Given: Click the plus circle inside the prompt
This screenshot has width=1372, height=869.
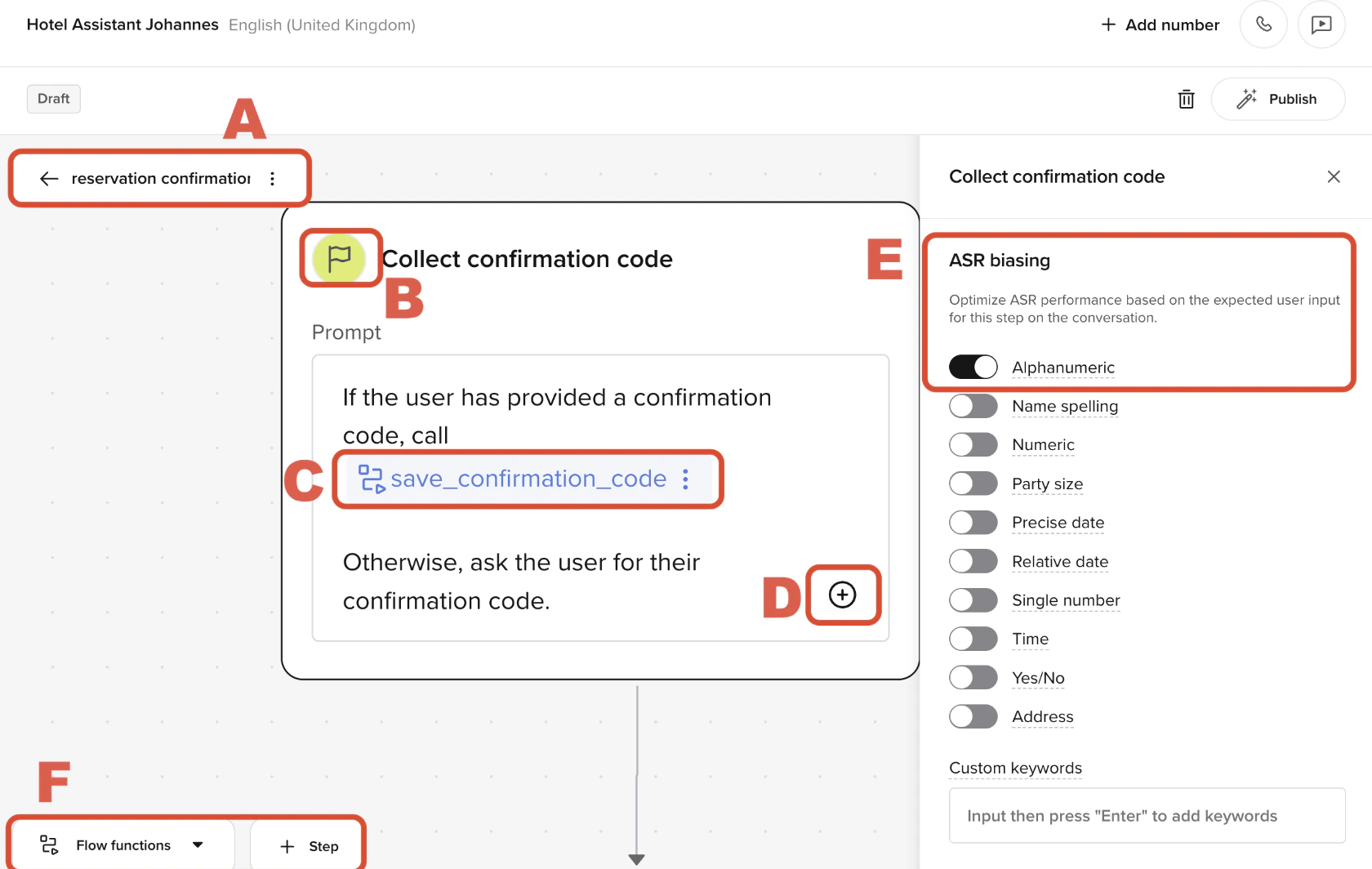Looking at the screenshot, I should [x=843, y=595].
